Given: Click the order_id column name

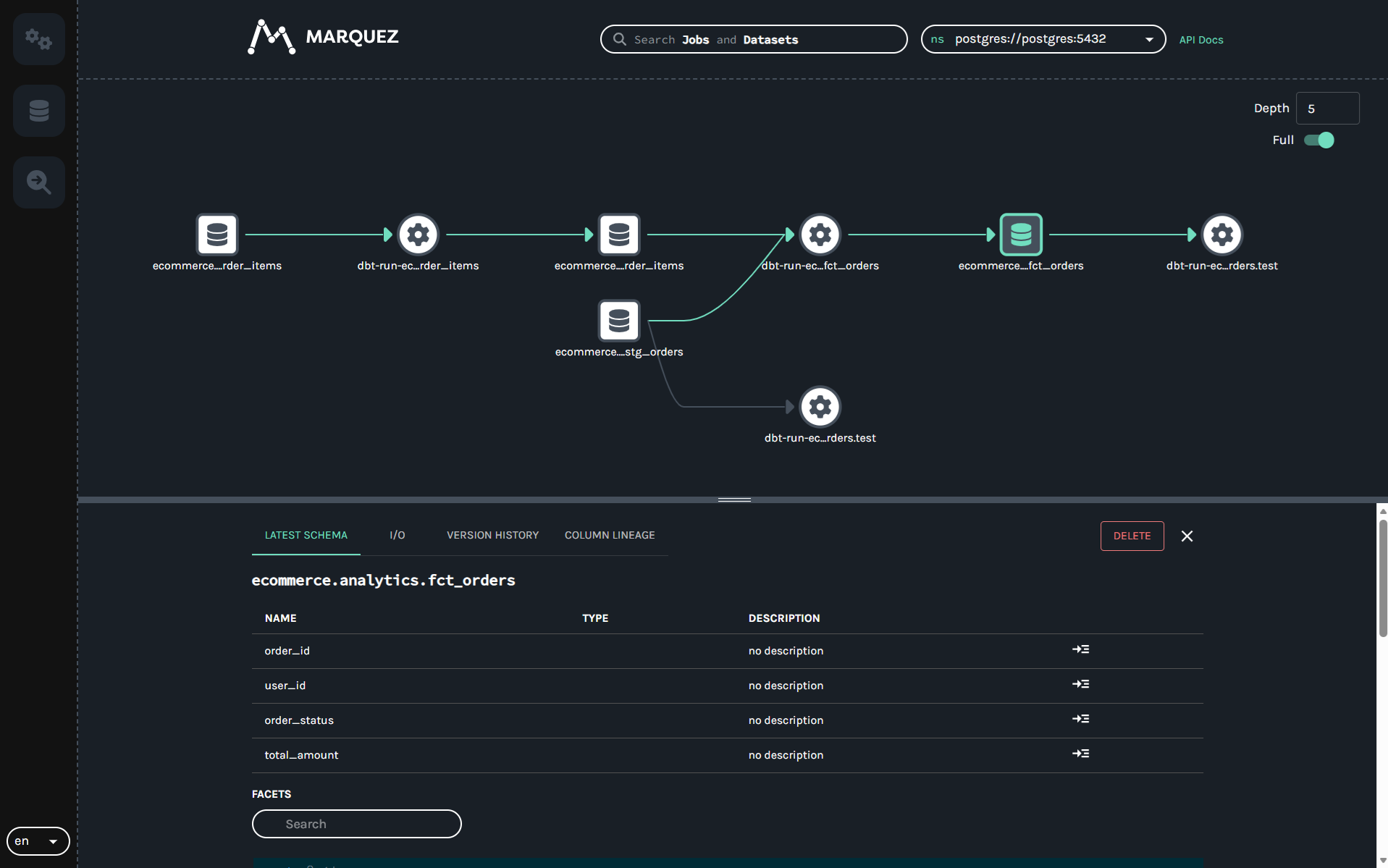Looking at the screenshot, I should [287, 651].
